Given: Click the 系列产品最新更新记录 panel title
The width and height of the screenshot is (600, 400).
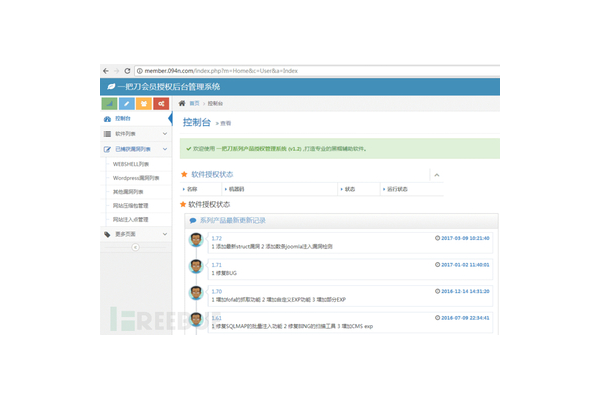Looking at the screenshot, I should [x=233, y=220].
